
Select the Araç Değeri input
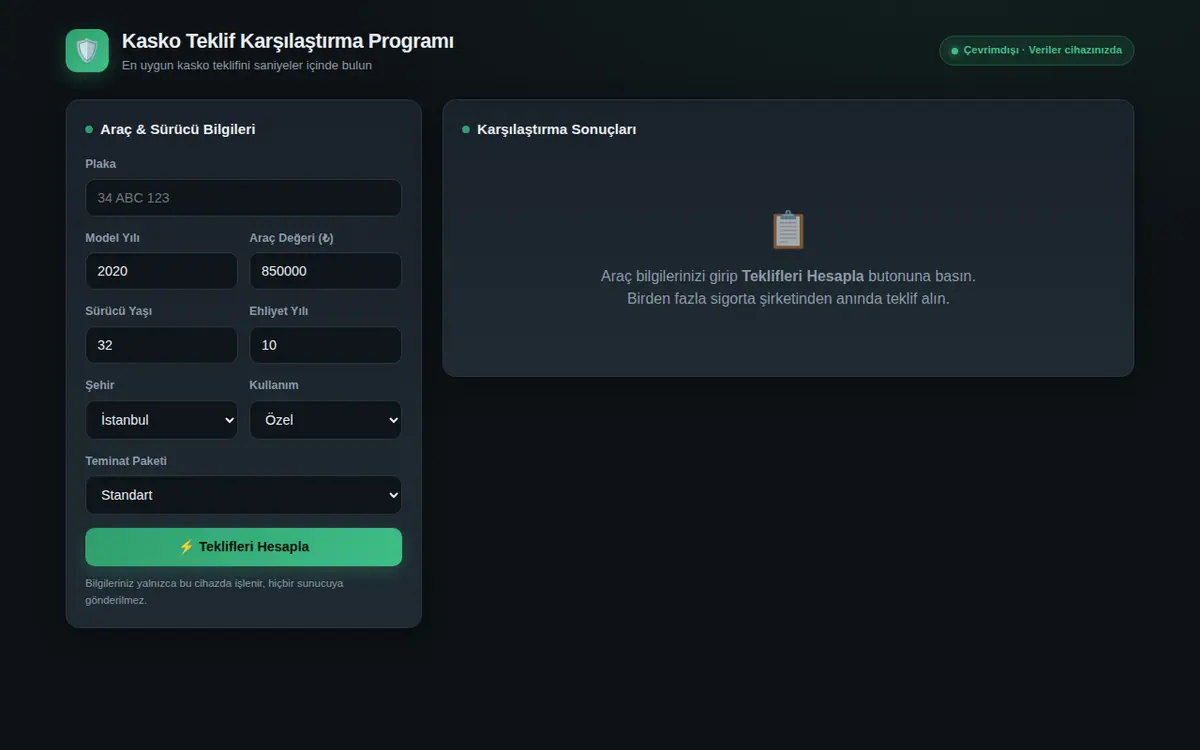(x=325, y=271)
